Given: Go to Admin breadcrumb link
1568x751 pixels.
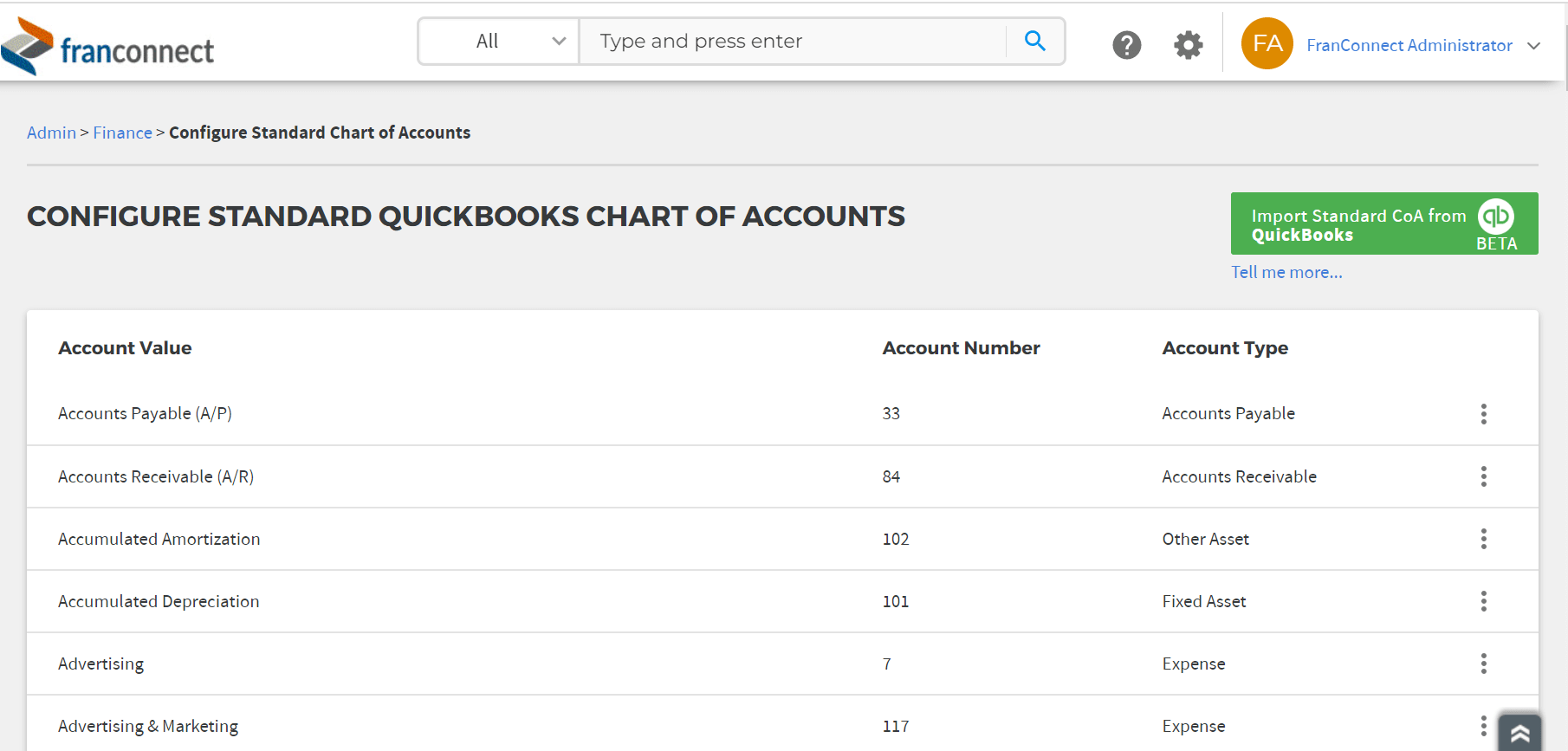Looking at the screenshot, I should 51,133.
